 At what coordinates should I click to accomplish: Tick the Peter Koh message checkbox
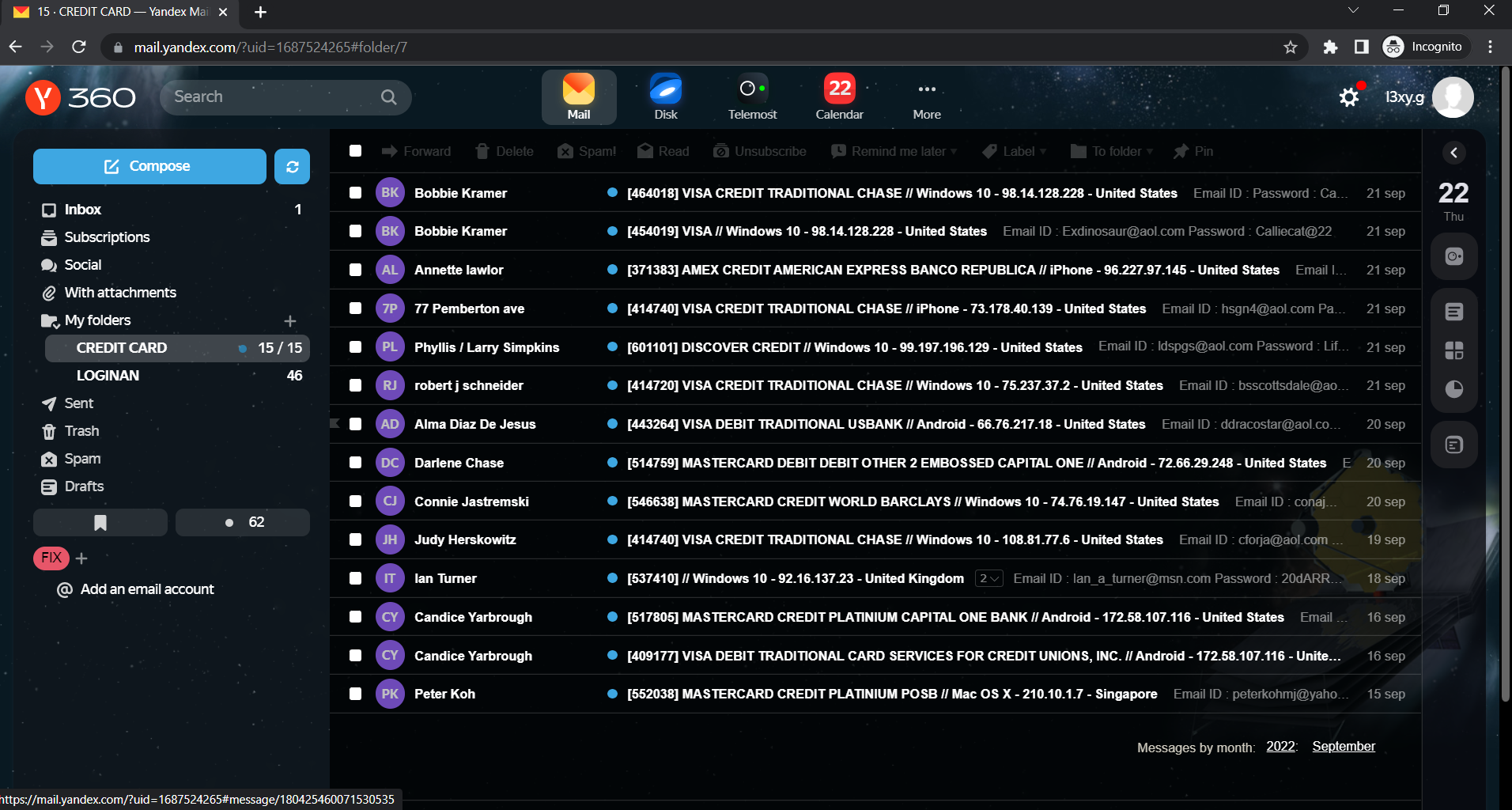coord(356,694)
